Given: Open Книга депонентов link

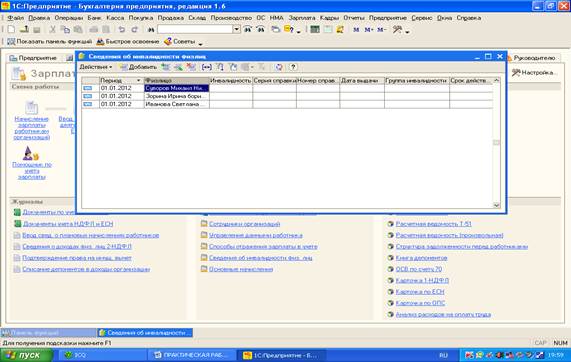Looking at the screenshot, I should tap(421, 258).
